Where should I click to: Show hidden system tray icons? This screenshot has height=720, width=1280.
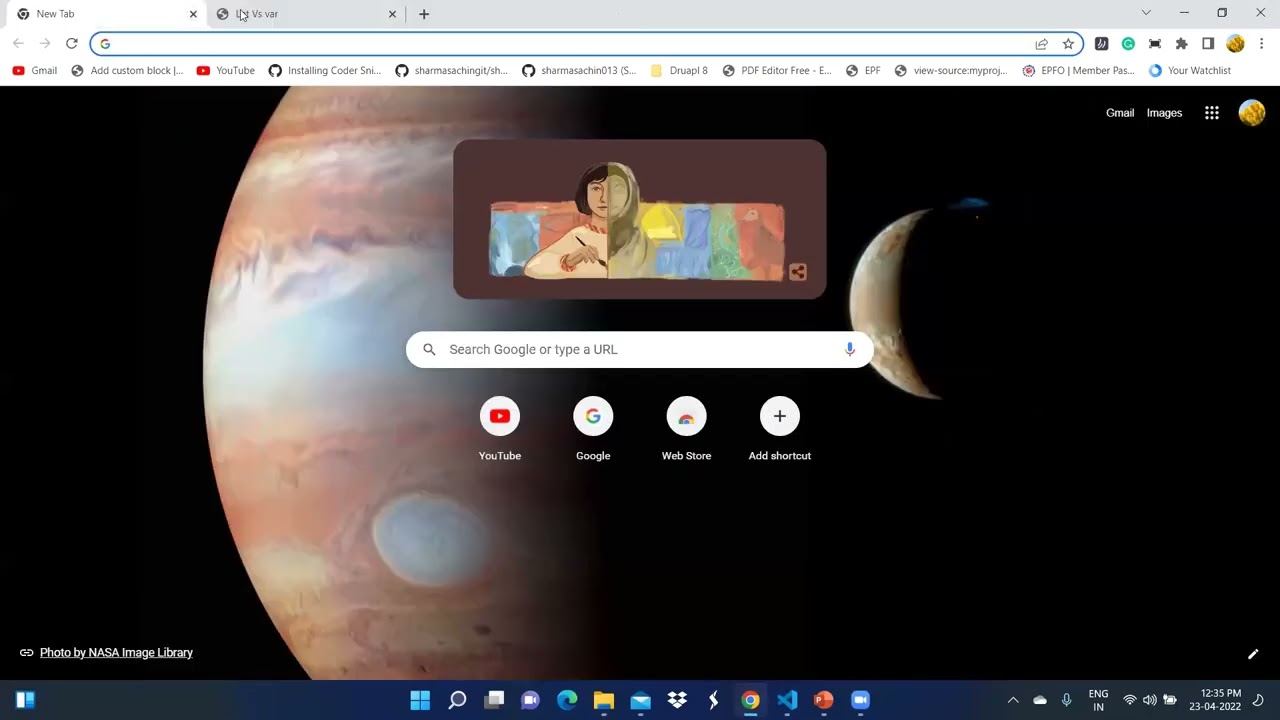pyautogui.click(x=1013, y=700)
